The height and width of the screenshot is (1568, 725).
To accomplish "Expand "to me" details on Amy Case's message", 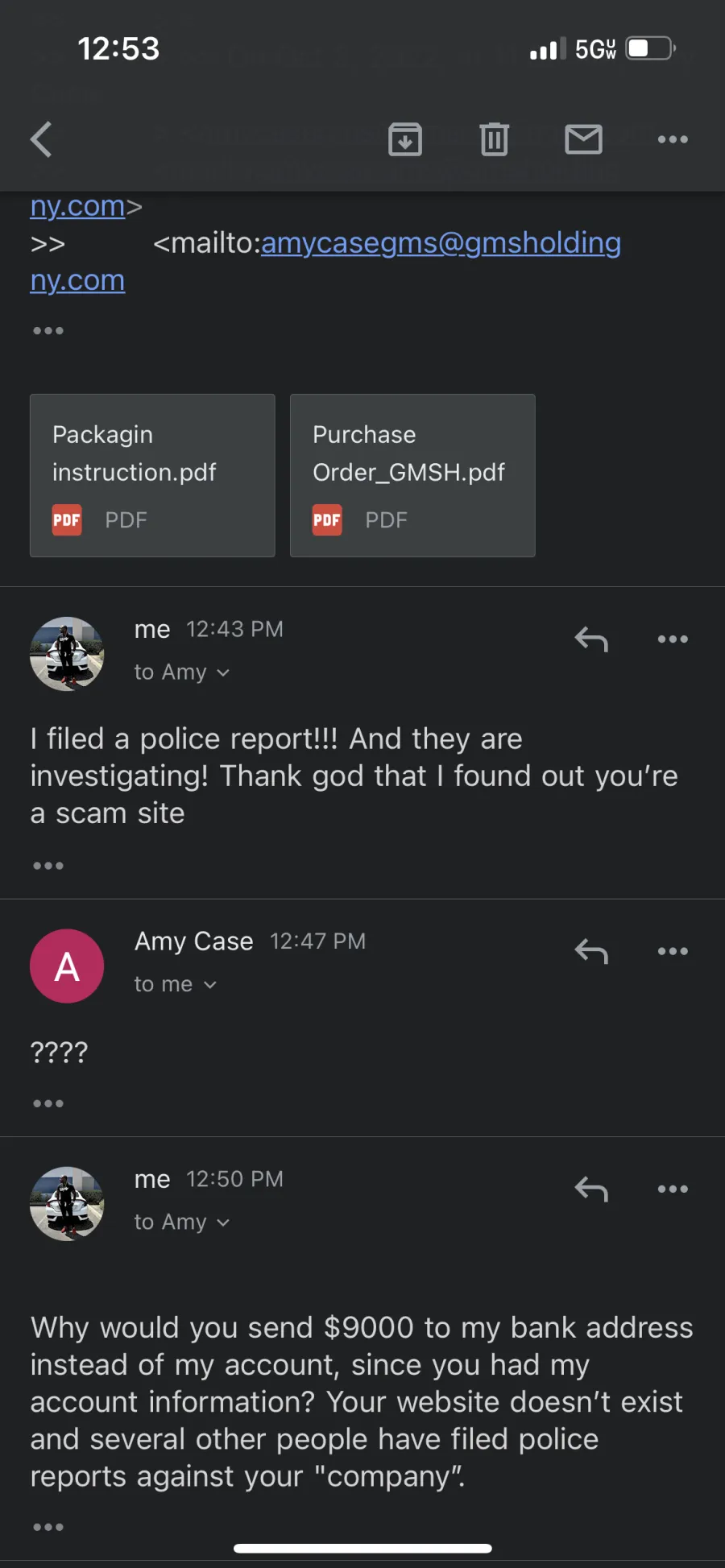I will click(176, 984).
